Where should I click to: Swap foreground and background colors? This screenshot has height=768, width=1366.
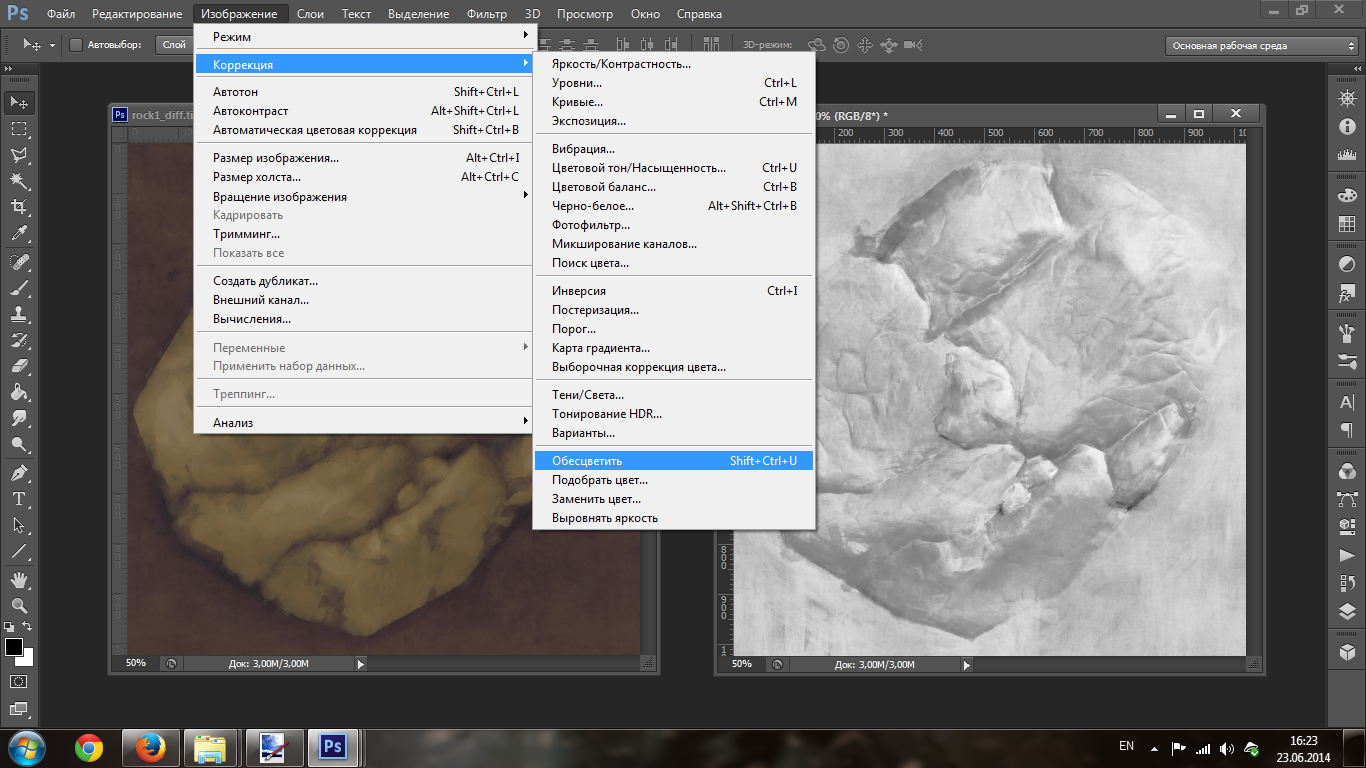tap(27, 626)
